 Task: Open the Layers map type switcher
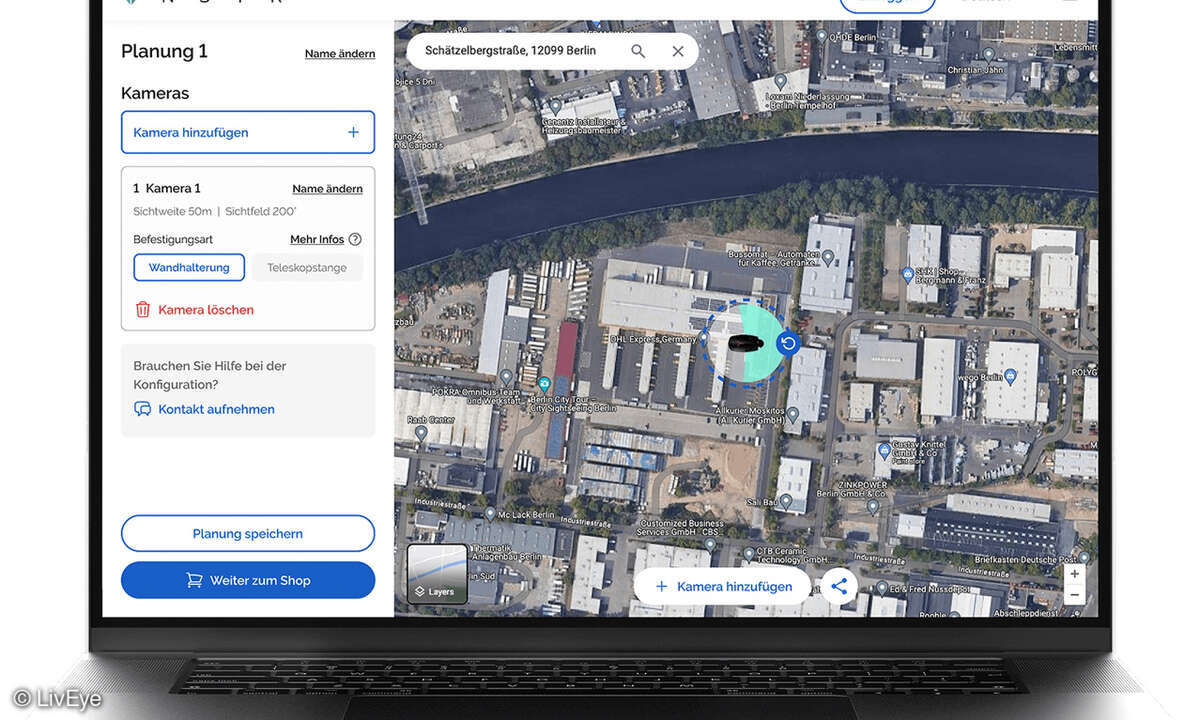coord(437,574)
